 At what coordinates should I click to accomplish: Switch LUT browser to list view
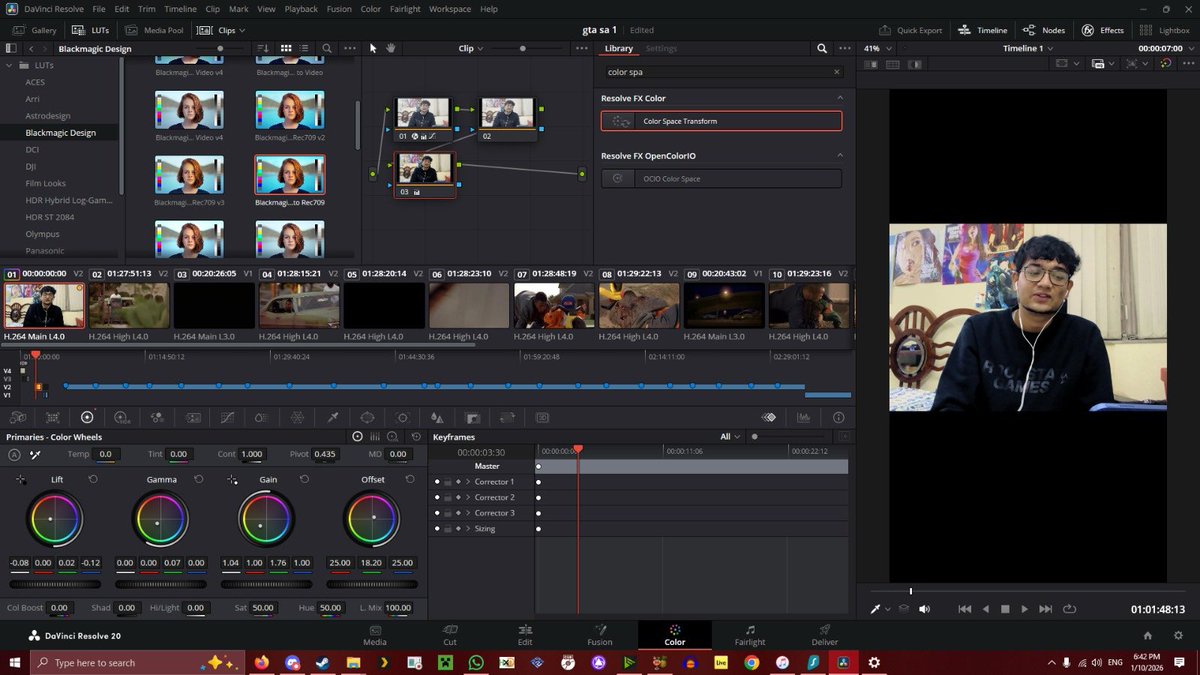point(304,48)
